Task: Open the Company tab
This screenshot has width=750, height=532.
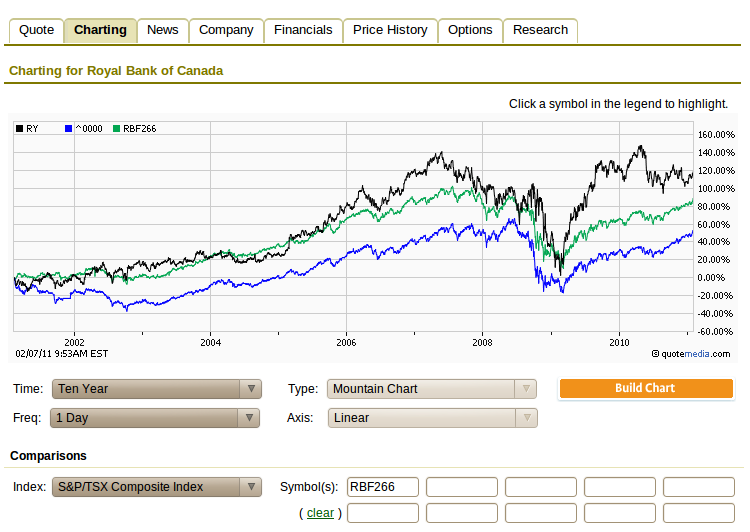Action: coord(226,30)
